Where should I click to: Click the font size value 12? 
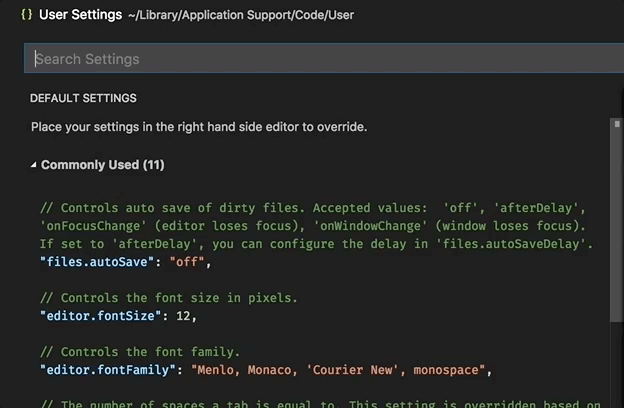tap(187, 316)
